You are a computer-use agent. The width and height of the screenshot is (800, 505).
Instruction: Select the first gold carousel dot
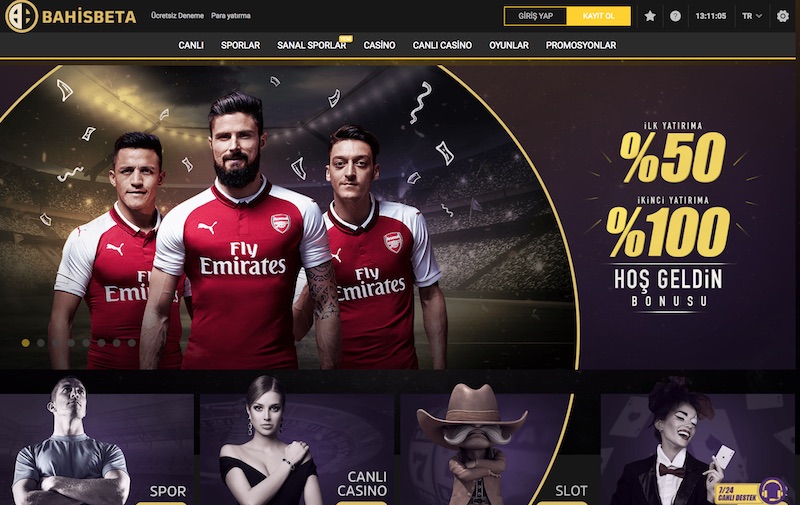[26, 343]
